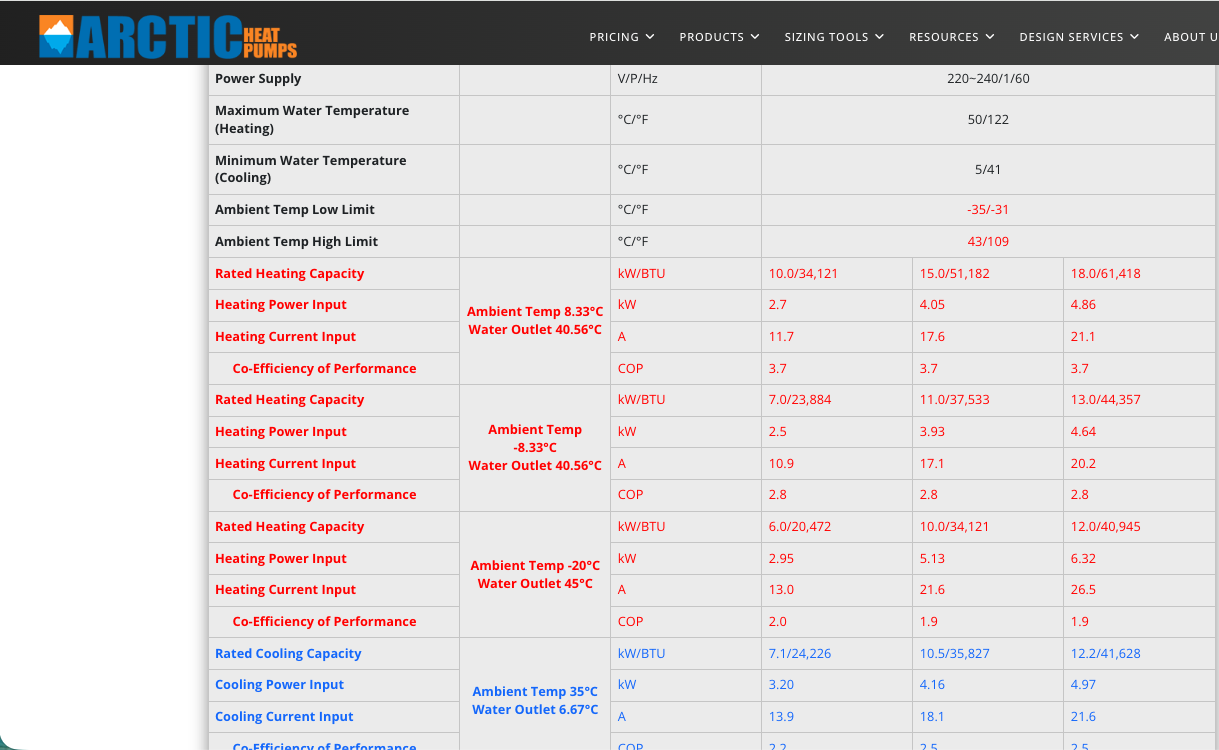Expand the Pricing dropdown chevron
This screenshot has width=1219, height=750.
point(650,37)
